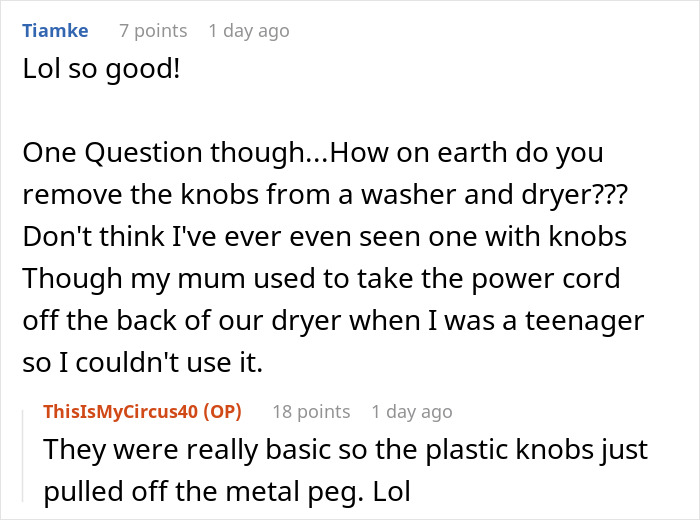
Task: Open the Tiamke user profile link
Action: pos(55,31)
